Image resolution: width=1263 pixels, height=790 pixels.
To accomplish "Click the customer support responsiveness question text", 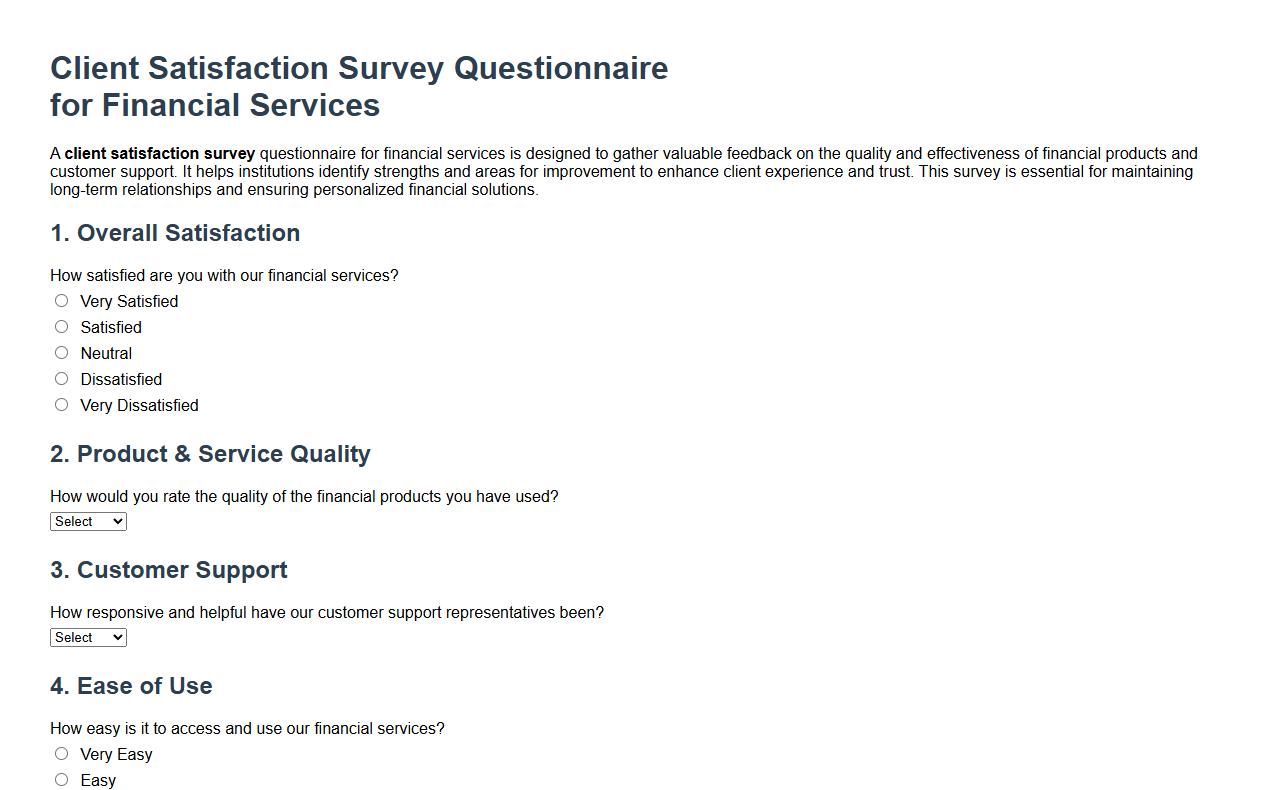I will click(328, 612).
